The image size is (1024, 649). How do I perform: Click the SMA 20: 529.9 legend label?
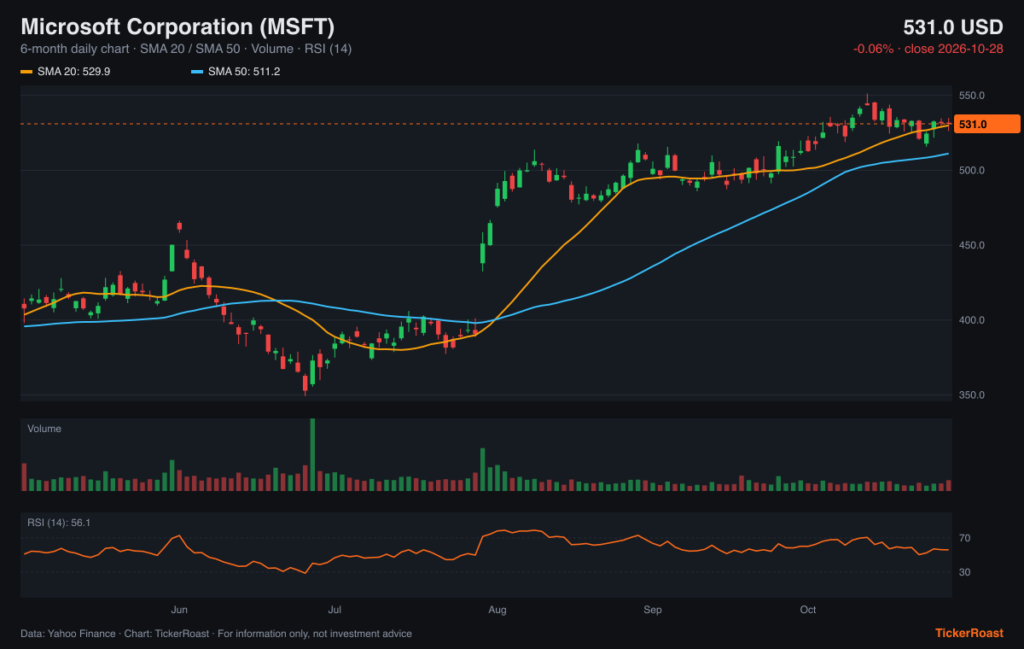(x=74, y=72)
